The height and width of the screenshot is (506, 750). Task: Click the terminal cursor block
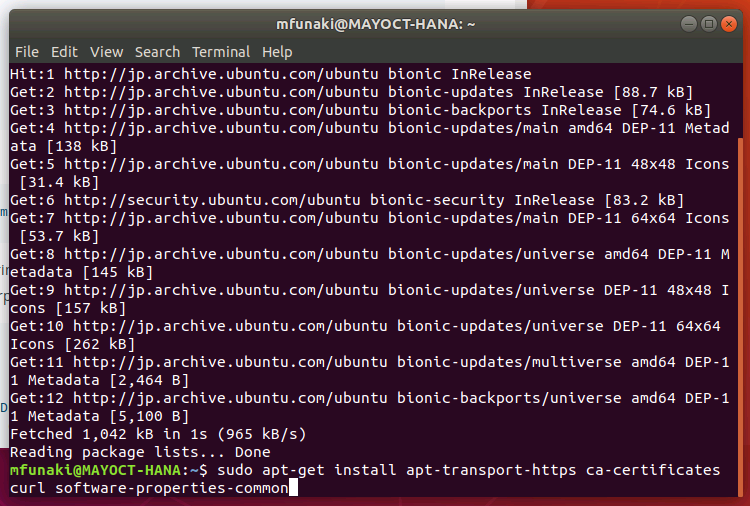[293, 488]
